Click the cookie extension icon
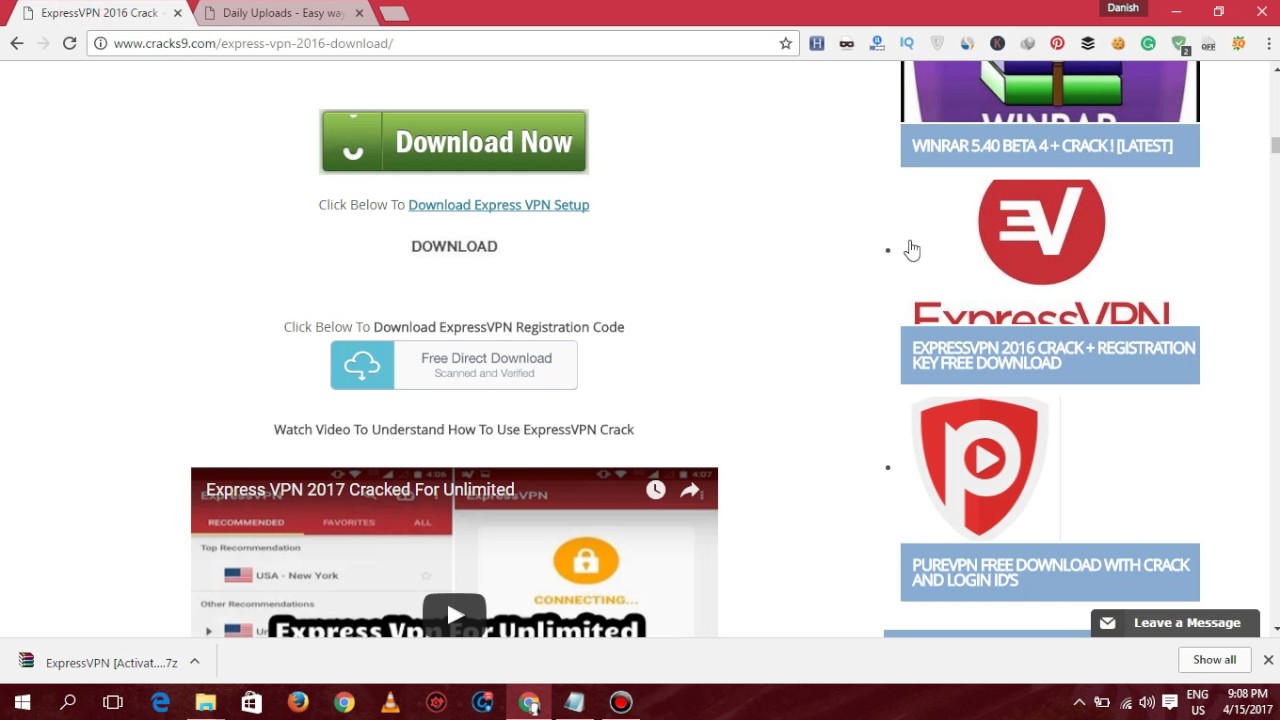 (1118, 43)
